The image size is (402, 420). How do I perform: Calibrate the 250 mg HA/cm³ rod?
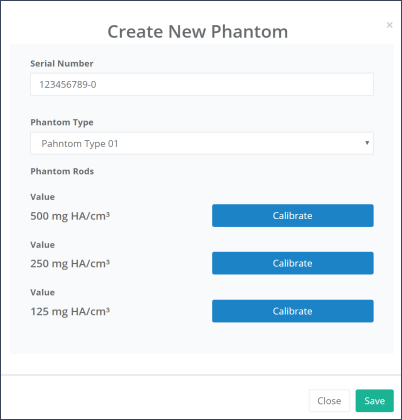(x=293, y=263)
